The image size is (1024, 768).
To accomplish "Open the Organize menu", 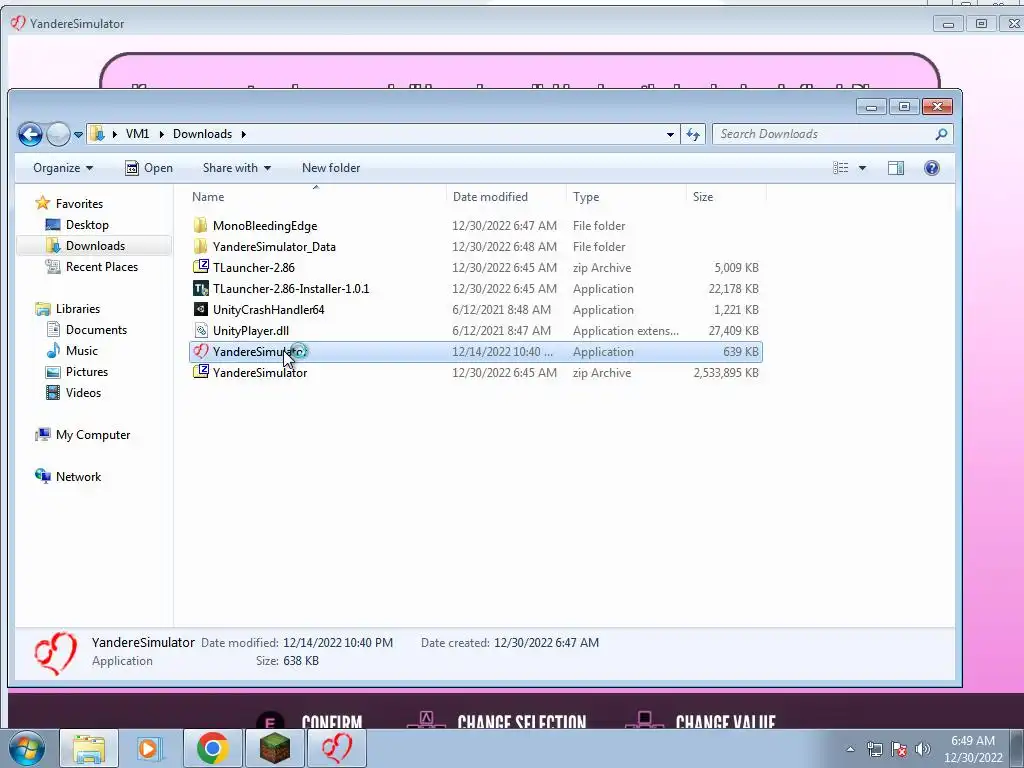I will click(x=63, y=168).
